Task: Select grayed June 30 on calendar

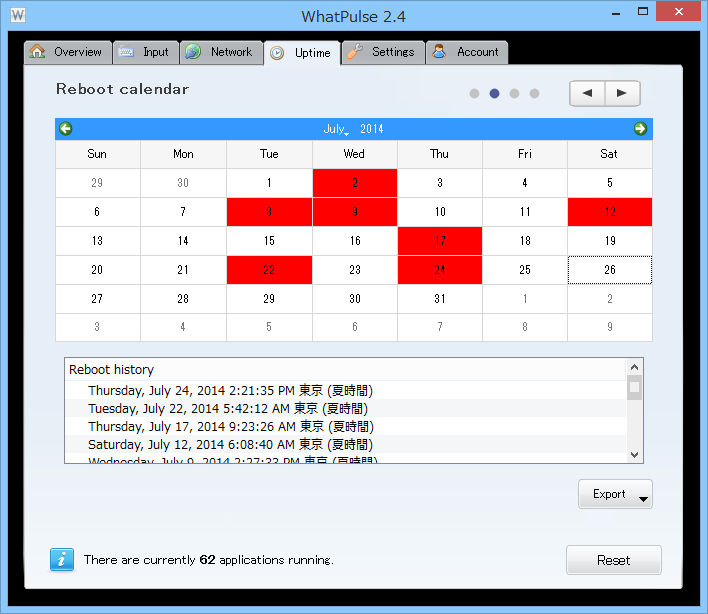Action: [x=183, y=183]
